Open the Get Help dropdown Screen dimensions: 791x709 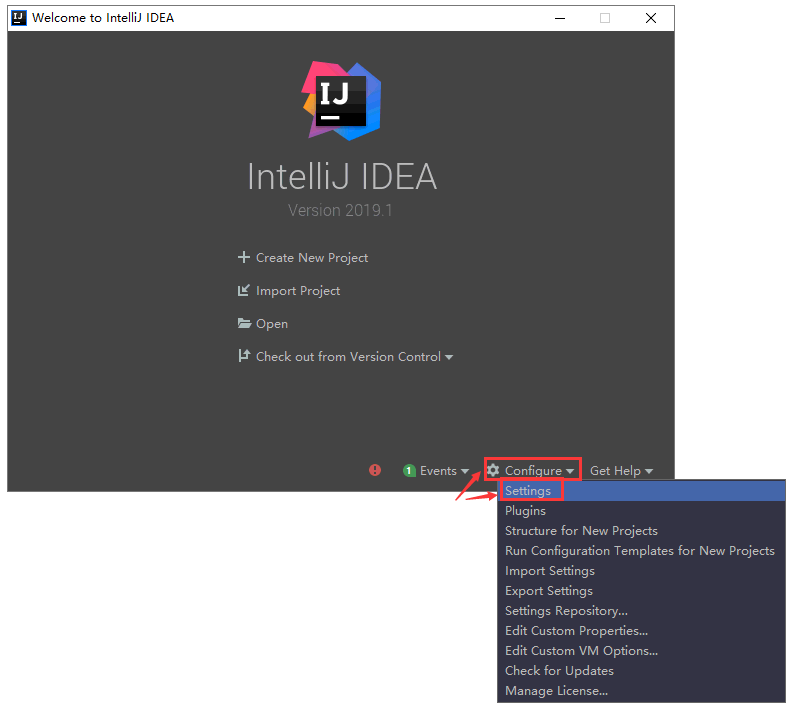coord(621,471)
